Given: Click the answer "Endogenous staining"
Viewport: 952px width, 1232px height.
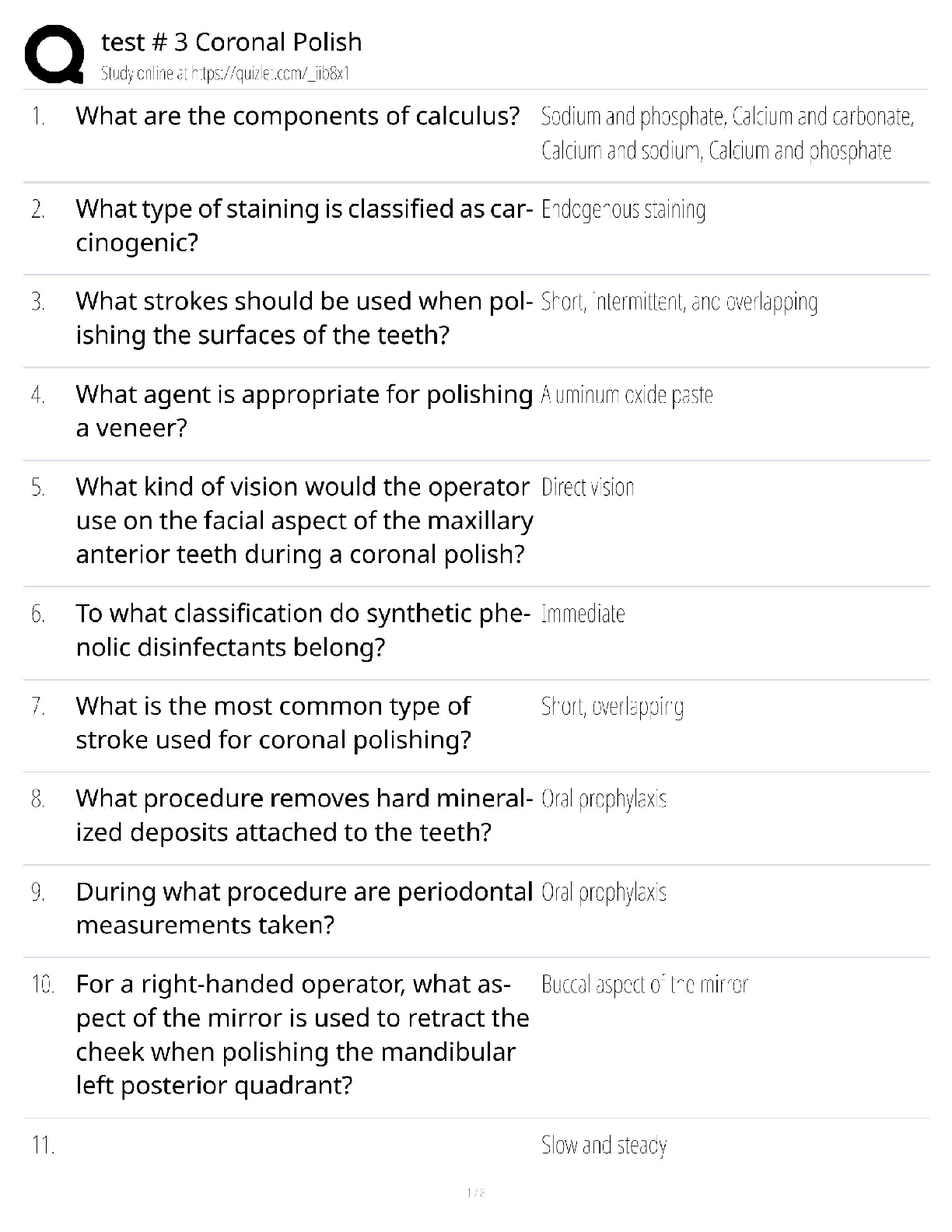Looking at the screenshot, I should [623, 210].
